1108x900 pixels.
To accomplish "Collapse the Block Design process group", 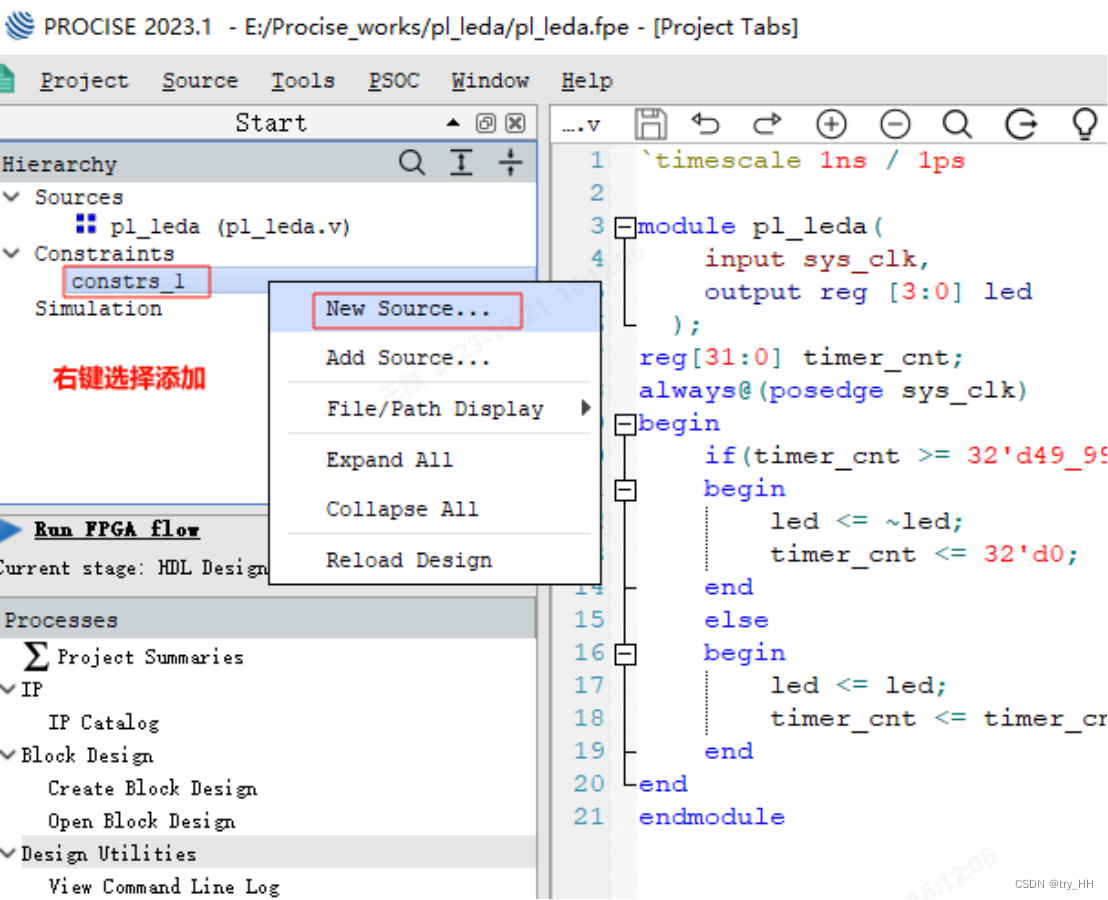I will click(x=8, y=754).
